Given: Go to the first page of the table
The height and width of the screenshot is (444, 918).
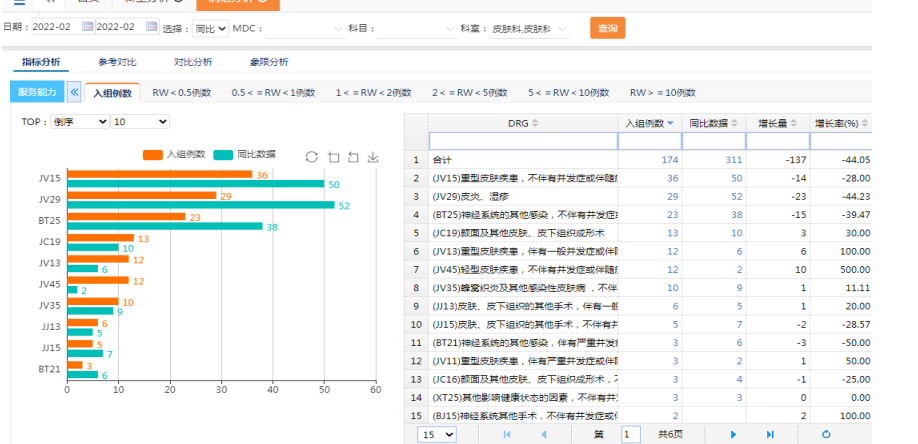Looking at the screenshot, I should (507, 434).
